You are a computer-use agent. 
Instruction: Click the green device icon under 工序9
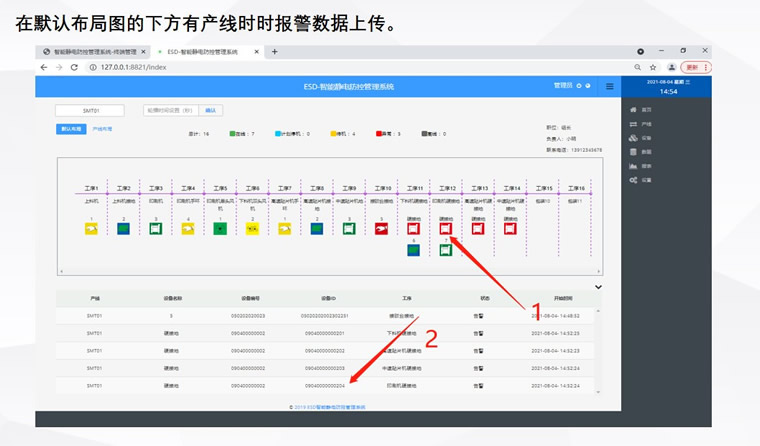tap(349, 228)
